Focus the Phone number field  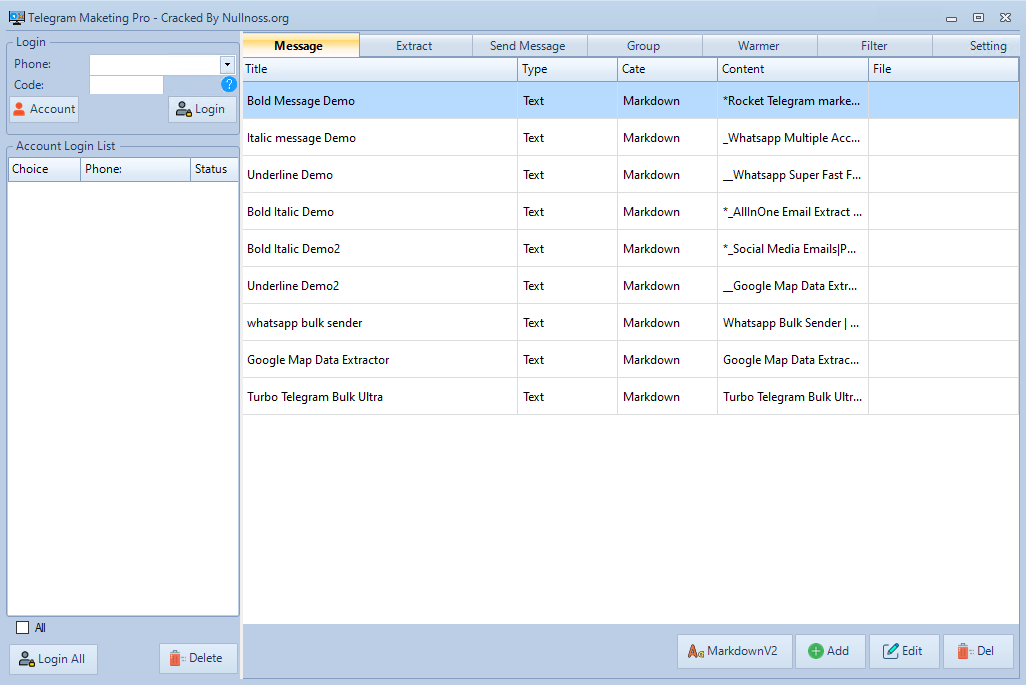point(155,64)
